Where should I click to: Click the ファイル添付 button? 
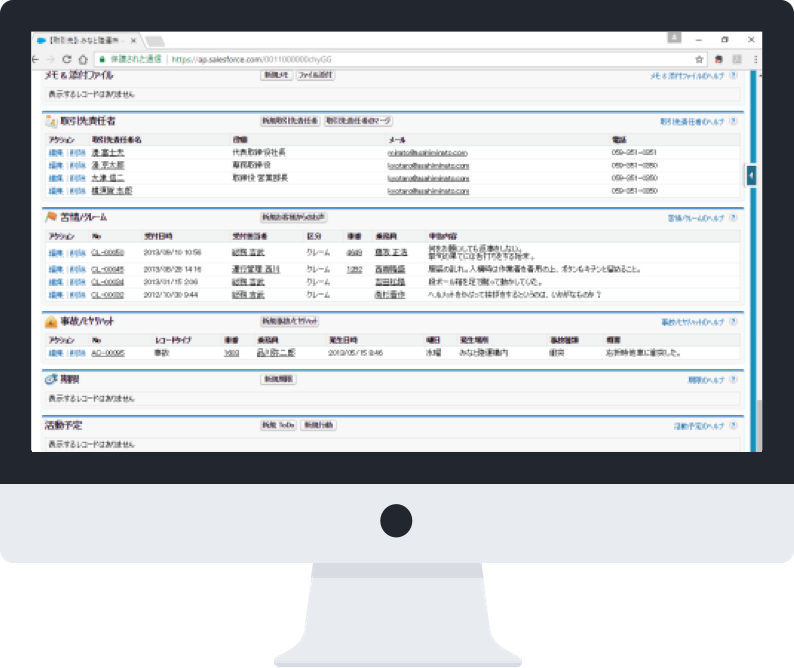click(315, 75)
